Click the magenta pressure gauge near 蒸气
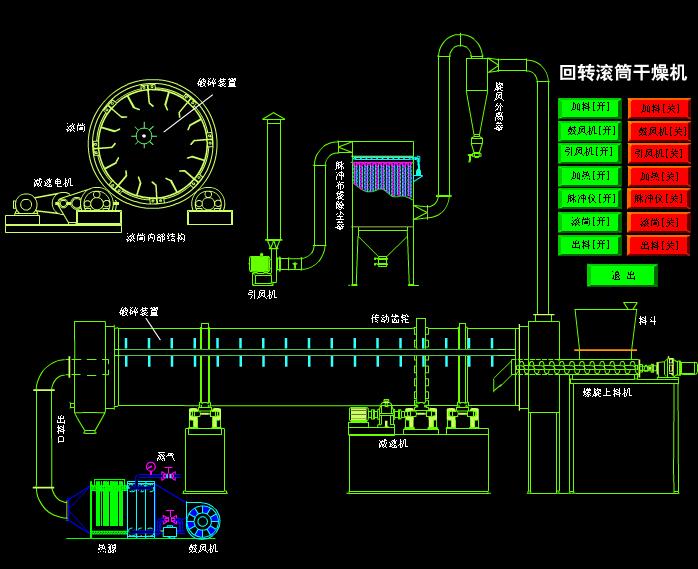The width and height of the screenshot is (698, 569). [150, 467]
